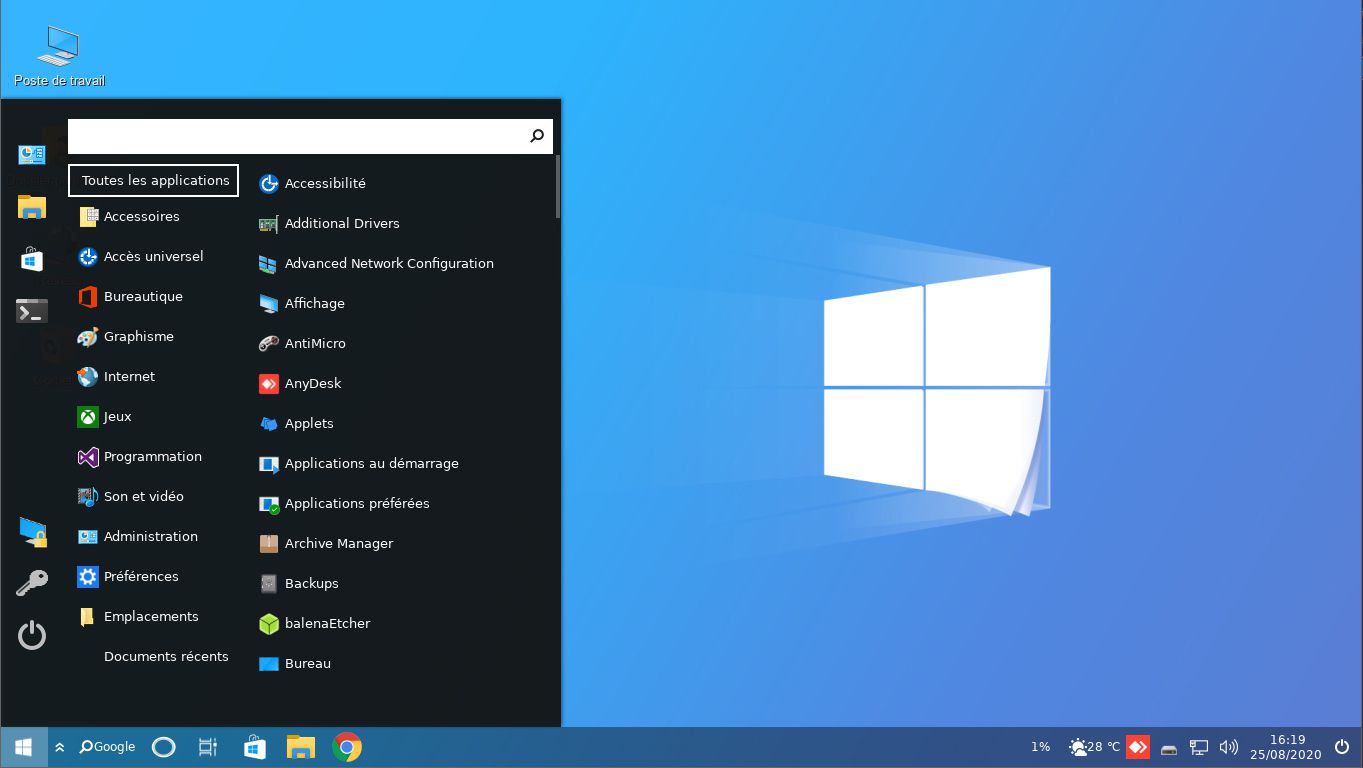The height and width of the screenshot is (768, 1363).
Task: Open the terminal icon in menu sidebar
Action: 32,311
